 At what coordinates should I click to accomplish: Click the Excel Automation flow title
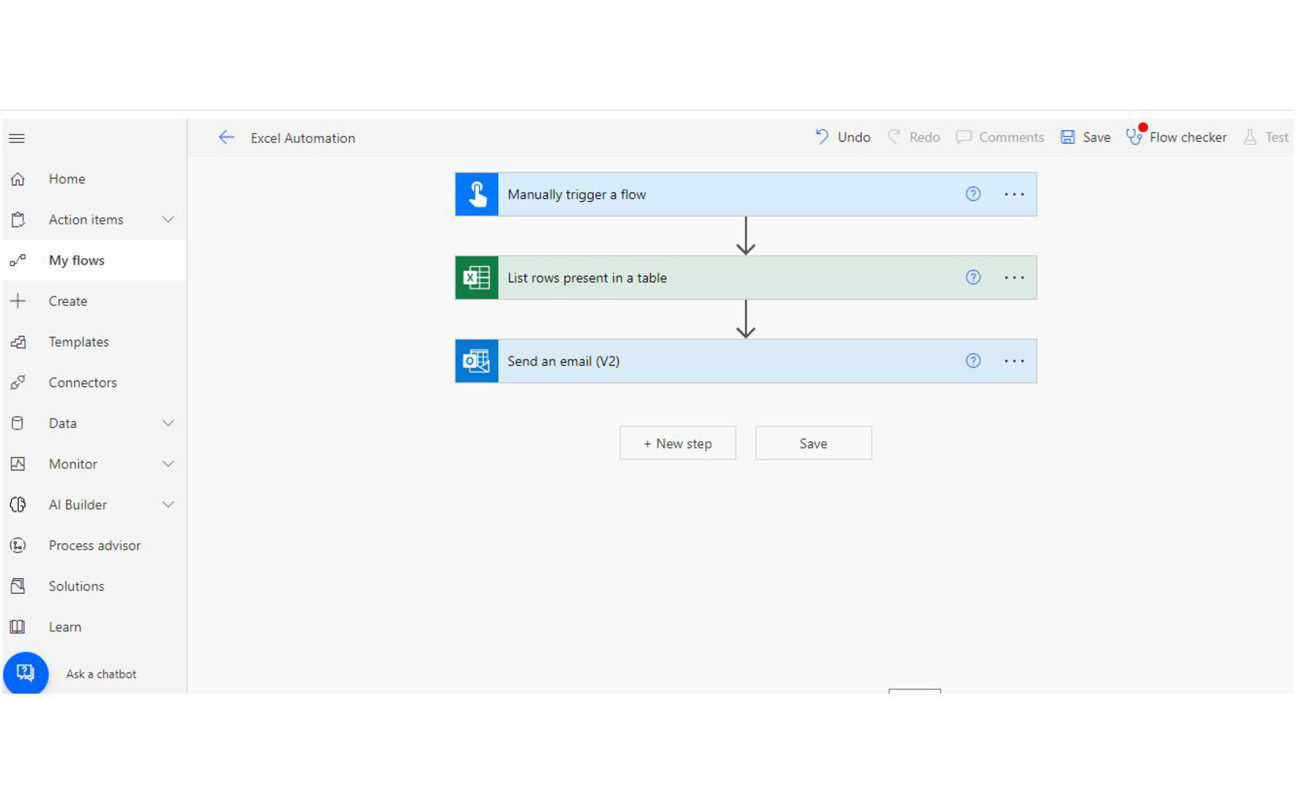[303, 138]
